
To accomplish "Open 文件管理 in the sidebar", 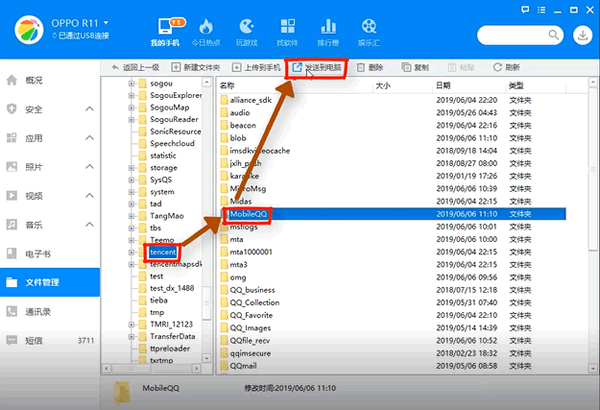I will pyautogui.click(x=50, y=283).
